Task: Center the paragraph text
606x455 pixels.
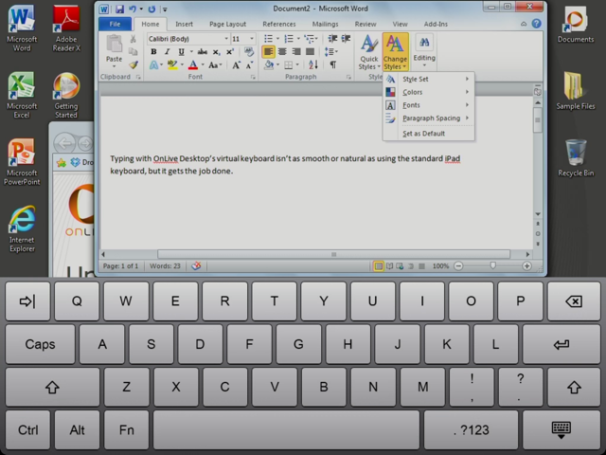Action: [283, 51]
